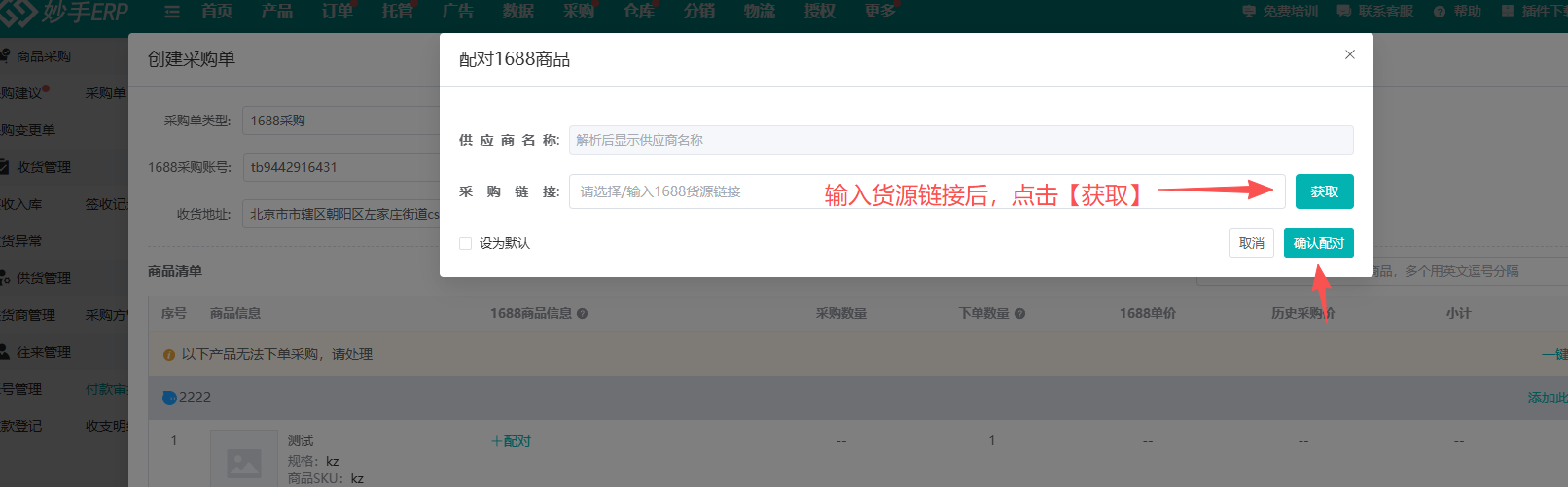
Task: Open the 仓库 menu
Action: point(638,12)
